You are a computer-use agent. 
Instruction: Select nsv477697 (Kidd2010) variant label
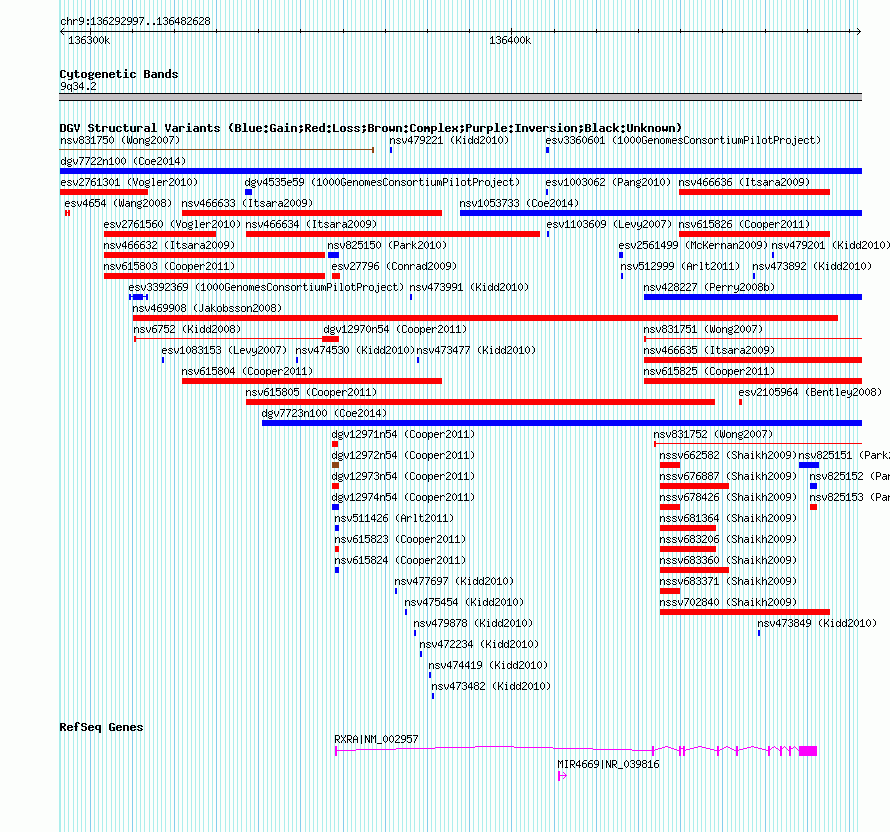pyautogui.click(x=454, y=581)
